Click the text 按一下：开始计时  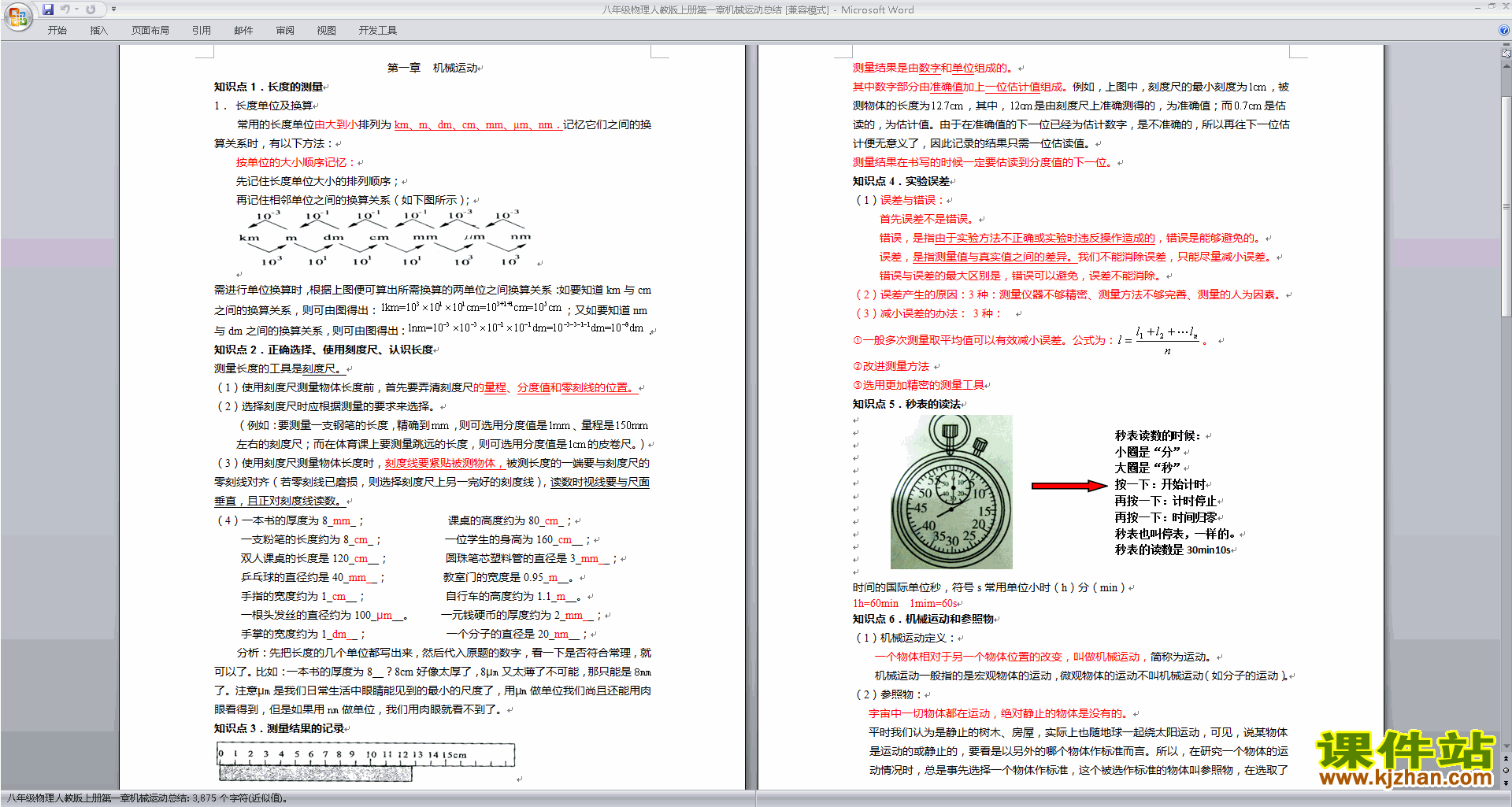(1160, 484)
